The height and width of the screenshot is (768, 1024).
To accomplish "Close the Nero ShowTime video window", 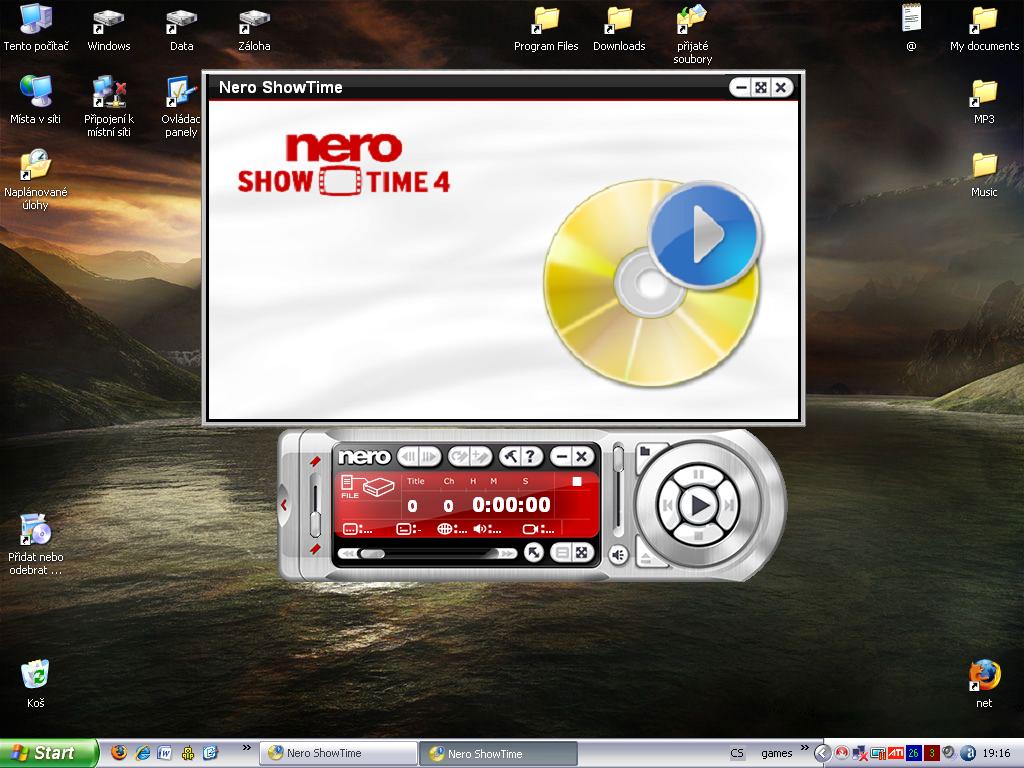I will point(781,88).
